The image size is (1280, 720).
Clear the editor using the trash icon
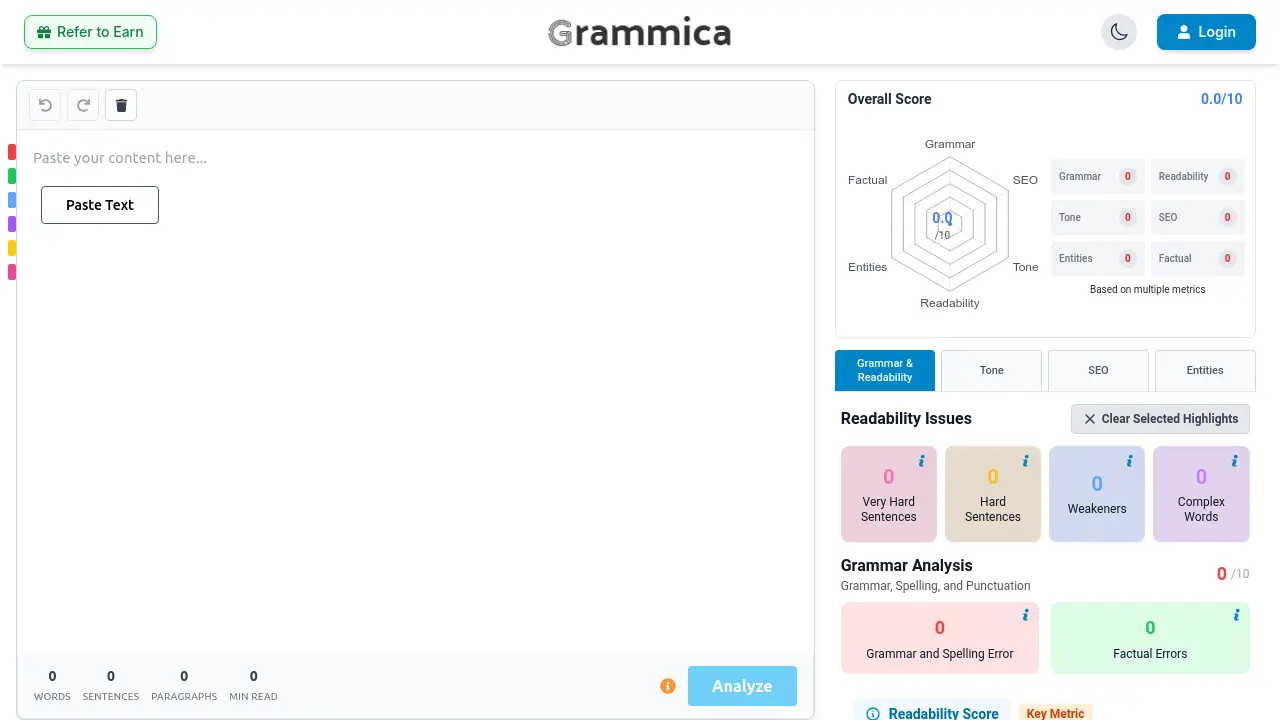pos(121,105)
